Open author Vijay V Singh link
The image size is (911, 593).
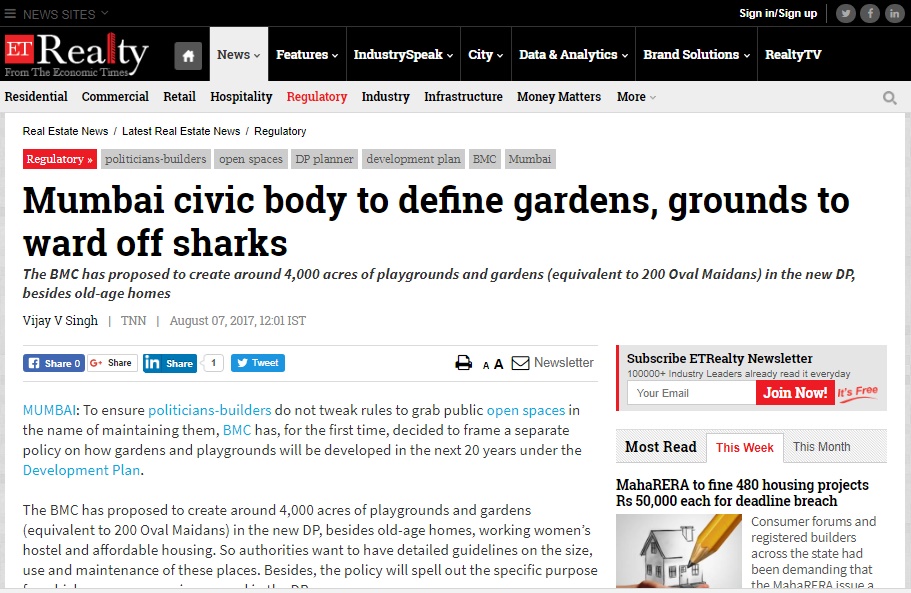60,321
